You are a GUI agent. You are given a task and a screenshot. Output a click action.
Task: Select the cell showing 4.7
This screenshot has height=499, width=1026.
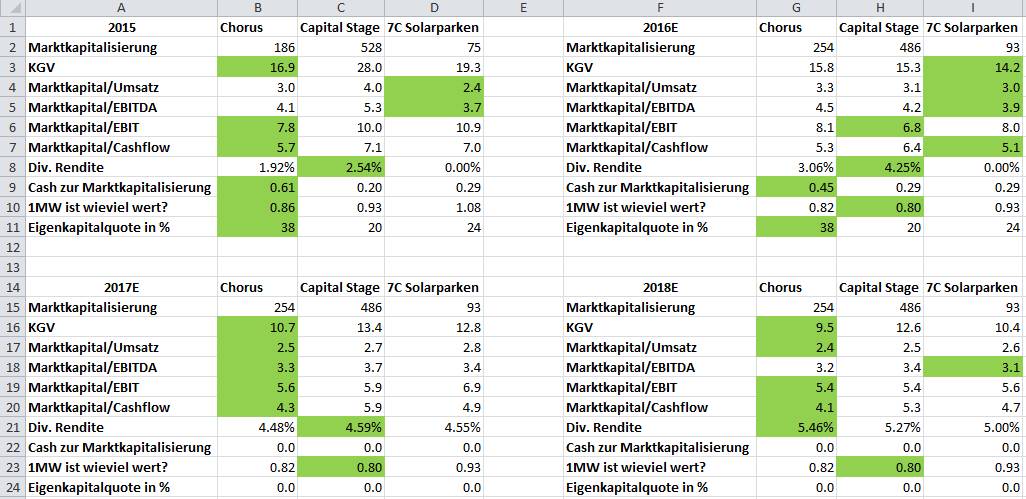pos(973,407)
